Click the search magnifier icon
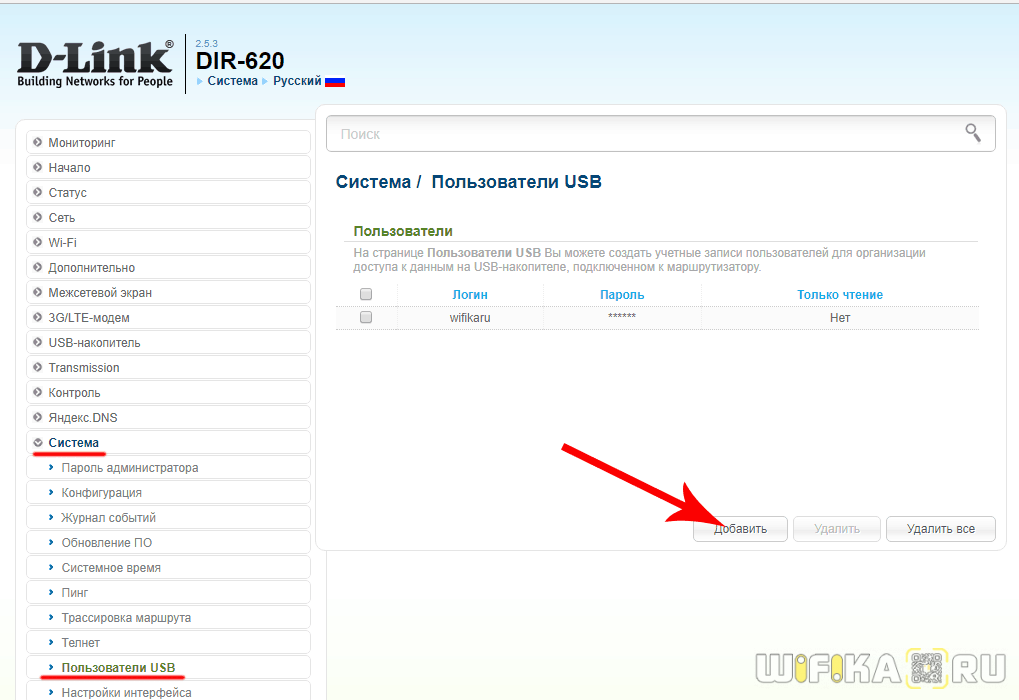 pyautogui.click(x=973, y=133)
